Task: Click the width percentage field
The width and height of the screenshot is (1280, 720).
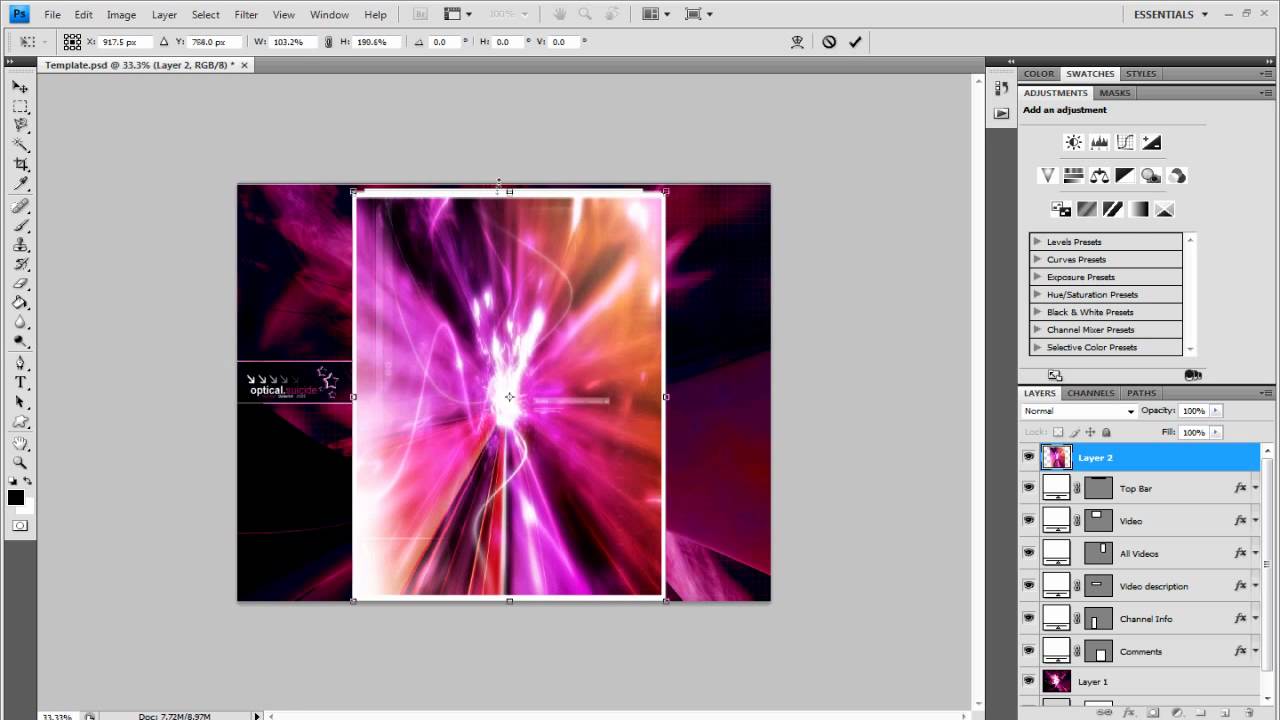Action: (x=292, y=42)
